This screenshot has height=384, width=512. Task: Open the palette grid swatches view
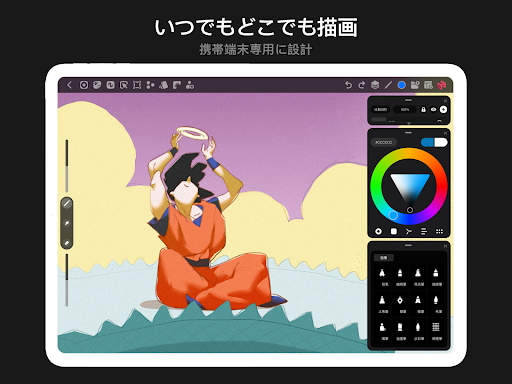click(x=439, y=231)
